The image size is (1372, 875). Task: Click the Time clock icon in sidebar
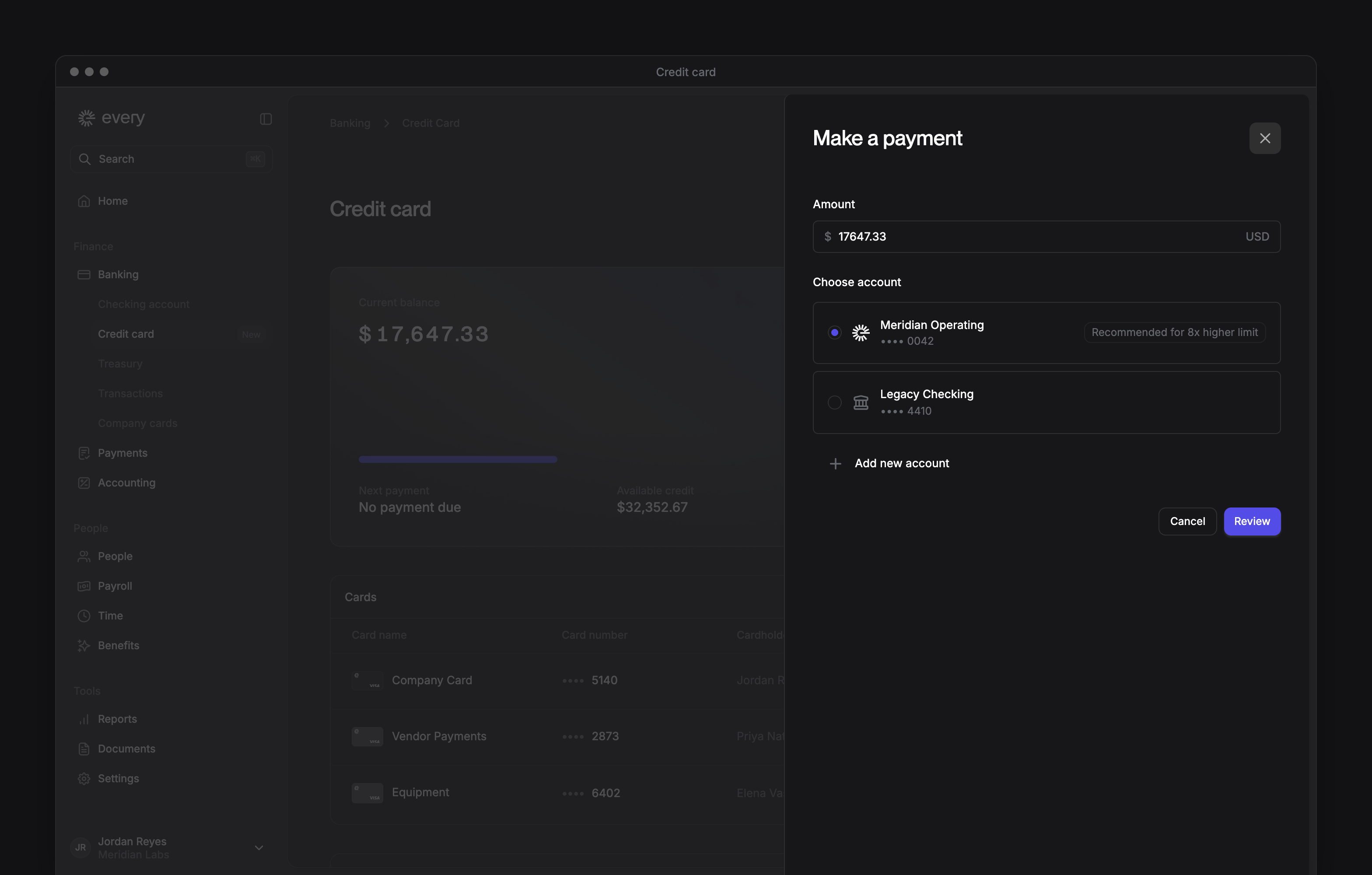tap(84, 616)
